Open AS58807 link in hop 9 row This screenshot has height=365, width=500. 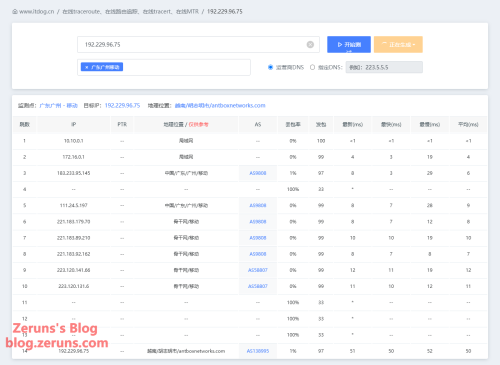pyautogui.click(x=258, y=270)
